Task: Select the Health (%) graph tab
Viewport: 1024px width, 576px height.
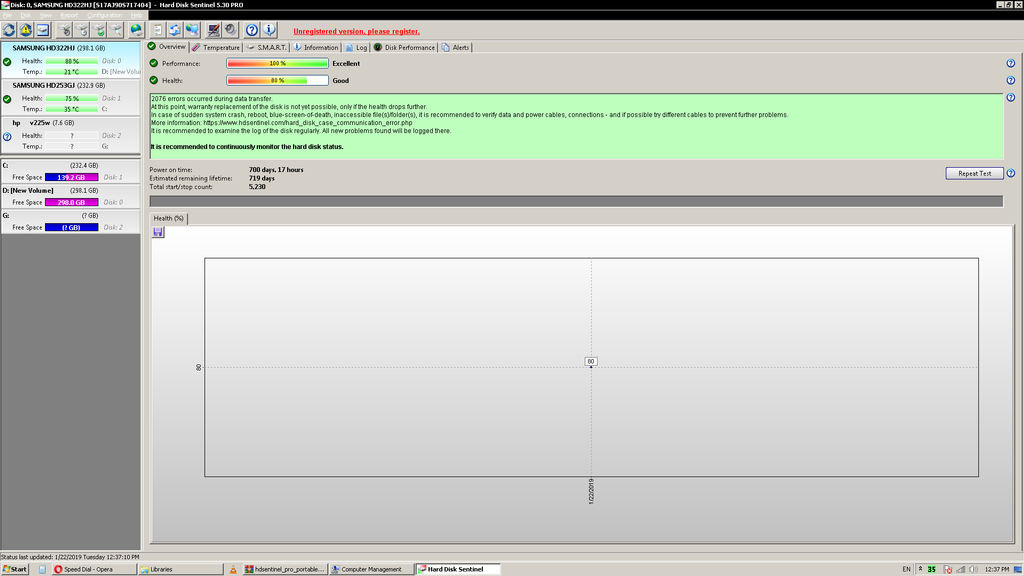Action: [x=168, y=218]
